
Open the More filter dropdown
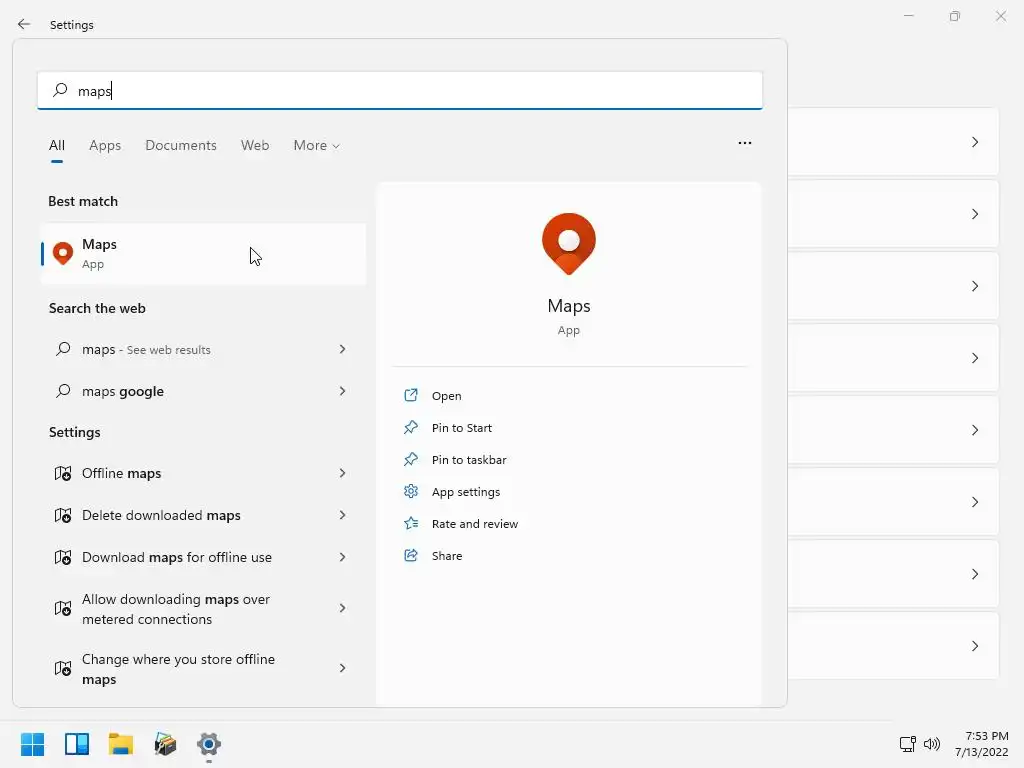click(317, 145)
